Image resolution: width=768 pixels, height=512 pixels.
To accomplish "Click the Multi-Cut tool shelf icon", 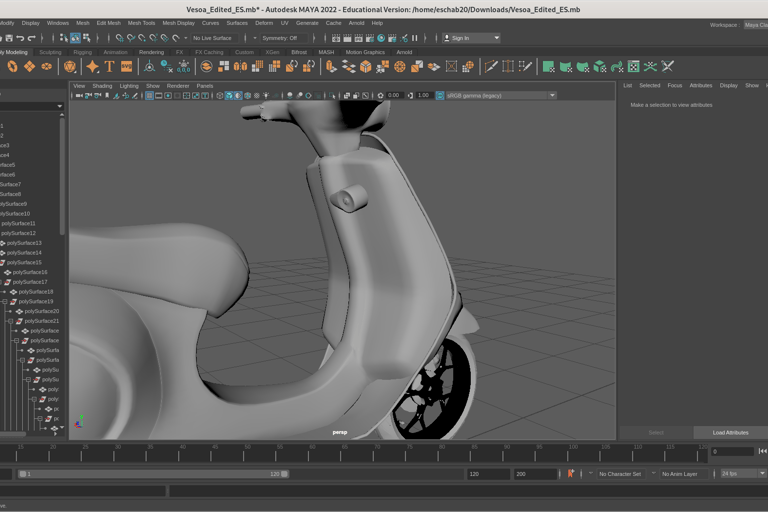I will point(491,67).
